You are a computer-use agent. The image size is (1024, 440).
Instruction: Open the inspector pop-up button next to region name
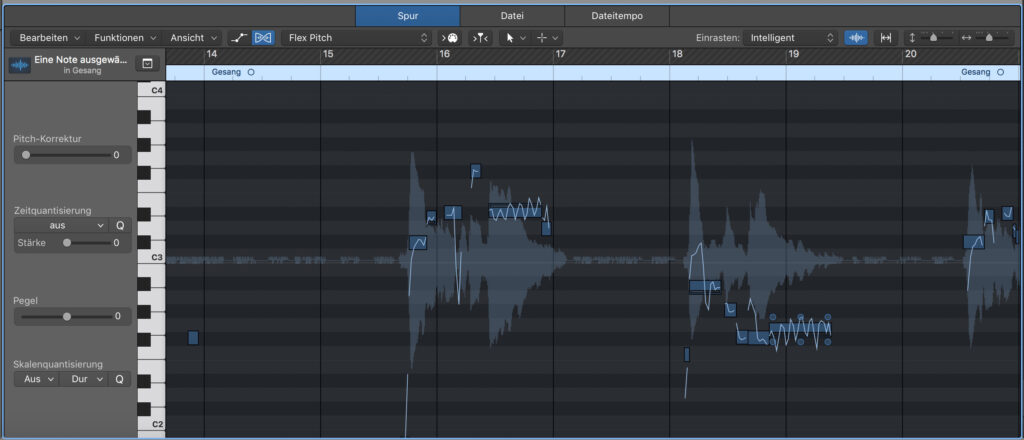point(148,63)
